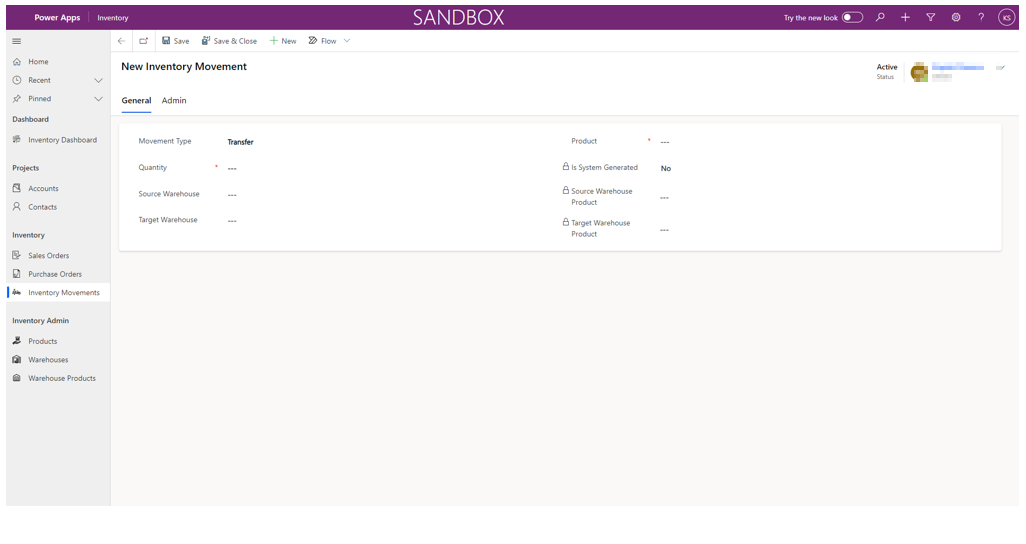1026x544 pixels.
Task: Click the help question mark icon
Action: pos(981,17)
